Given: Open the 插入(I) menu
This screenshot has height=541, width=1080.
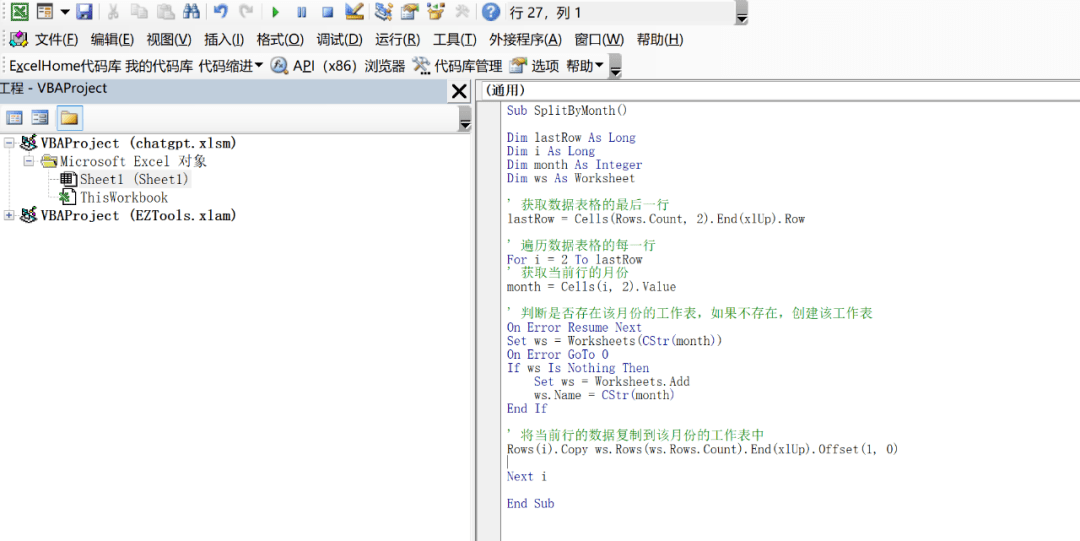Looking at the screenshot, I should [x=224, y=40].
